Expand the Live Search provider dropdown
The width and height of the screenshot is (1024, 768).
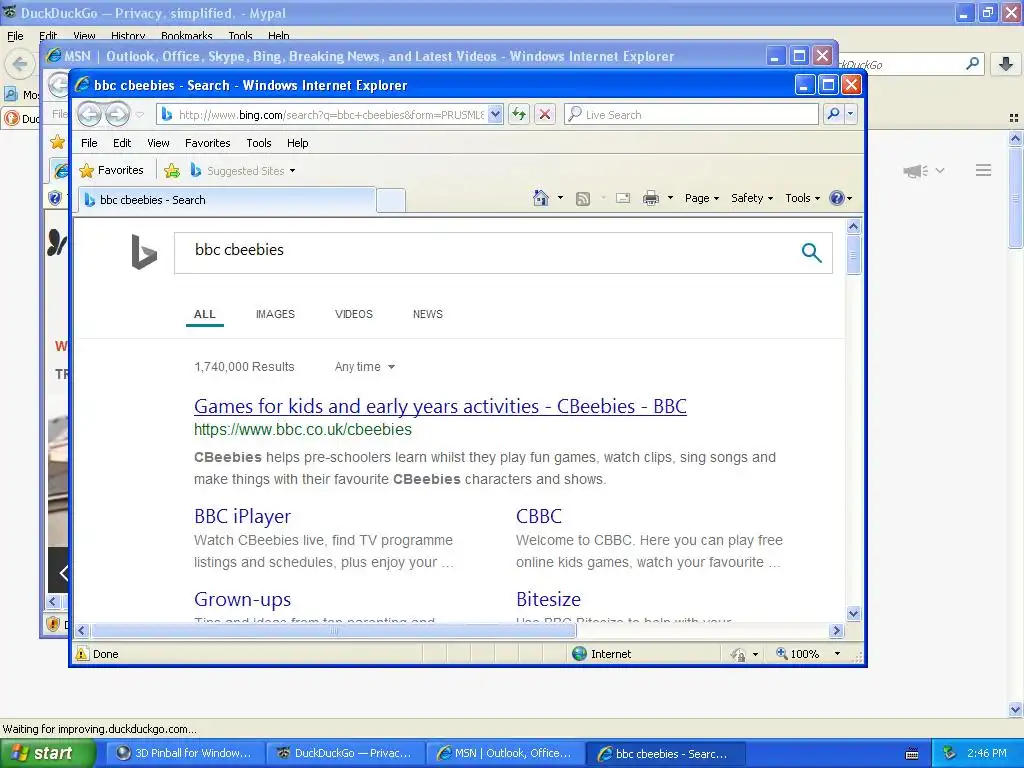850,114
